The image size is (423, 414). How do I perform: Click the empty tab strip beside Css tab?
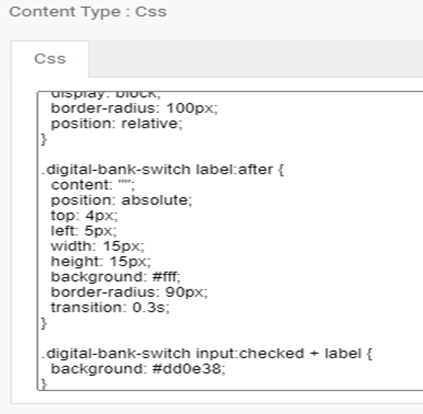[x=256, y=59]
